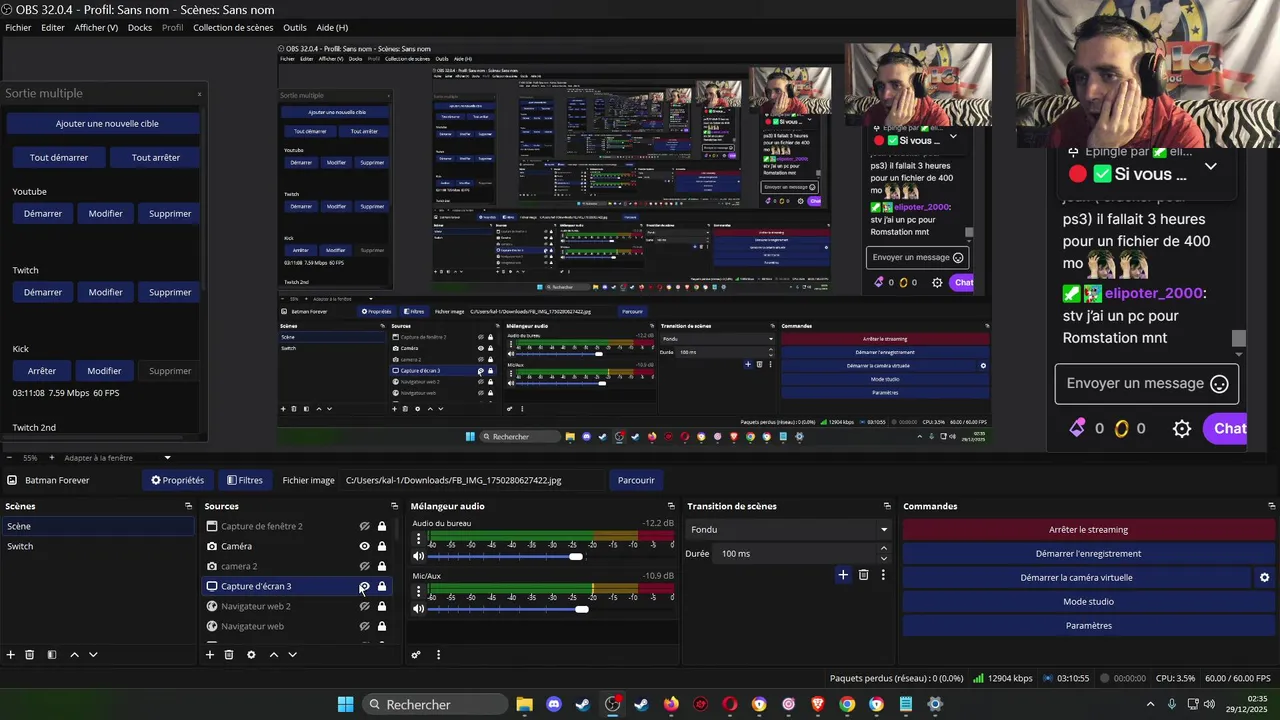Open the Mic/Aux three-dot options menu
Image resolution: width=1280 pixels, height=720 pixels.
click(419, 591)
